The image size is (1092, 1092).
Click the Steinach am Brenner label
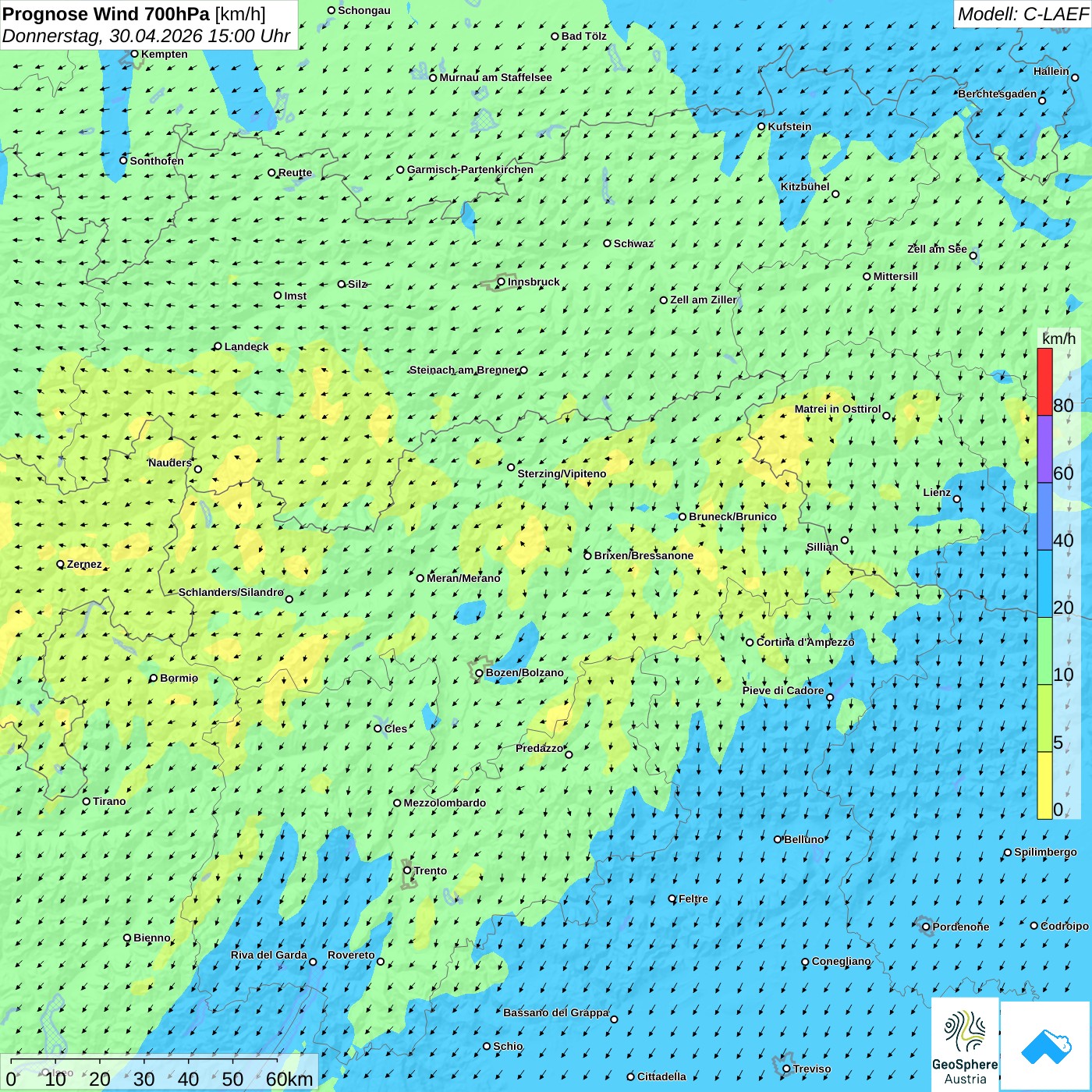click(463, 370)
